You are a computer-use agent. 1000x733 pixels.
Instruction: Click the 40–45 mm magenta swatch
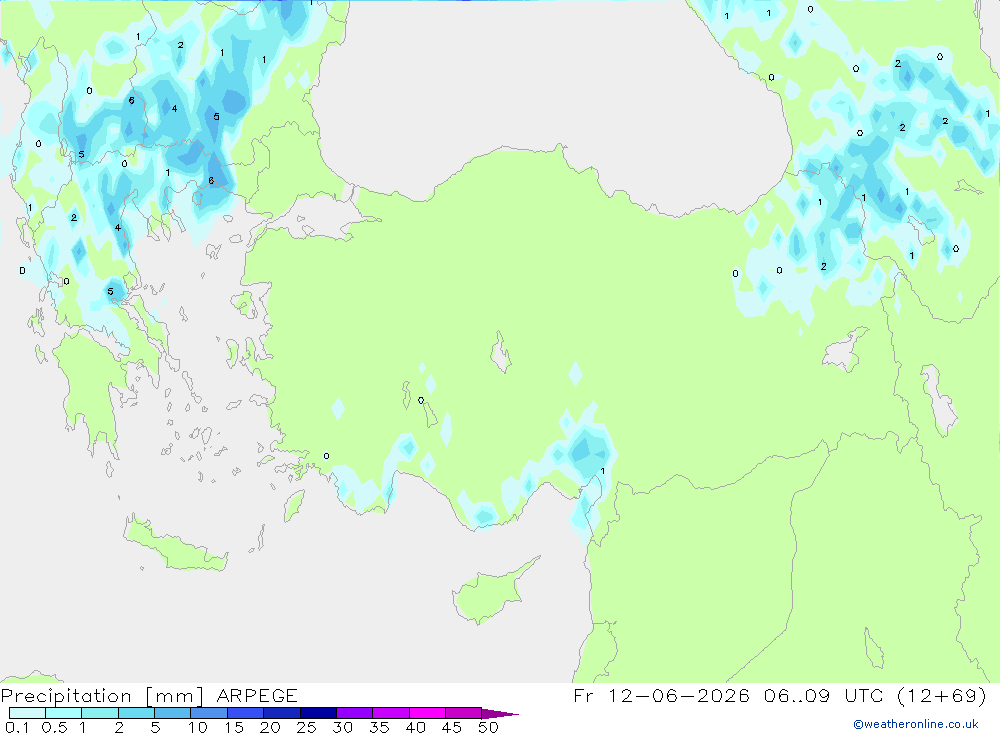[427, 713]
